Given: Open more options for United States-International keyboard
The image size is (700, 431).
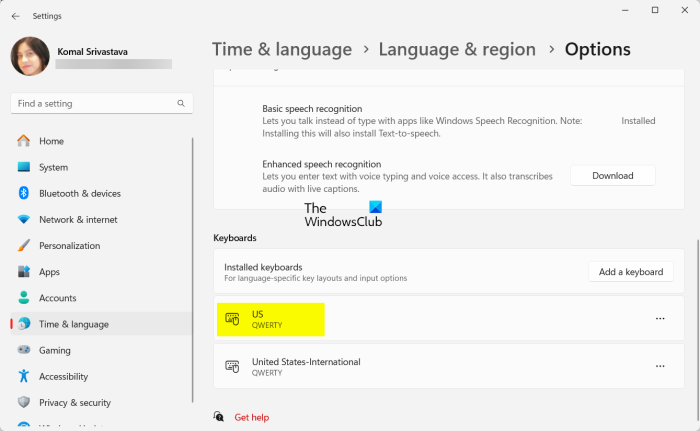Looking at the screenshot, I should [x=660, y=367].
